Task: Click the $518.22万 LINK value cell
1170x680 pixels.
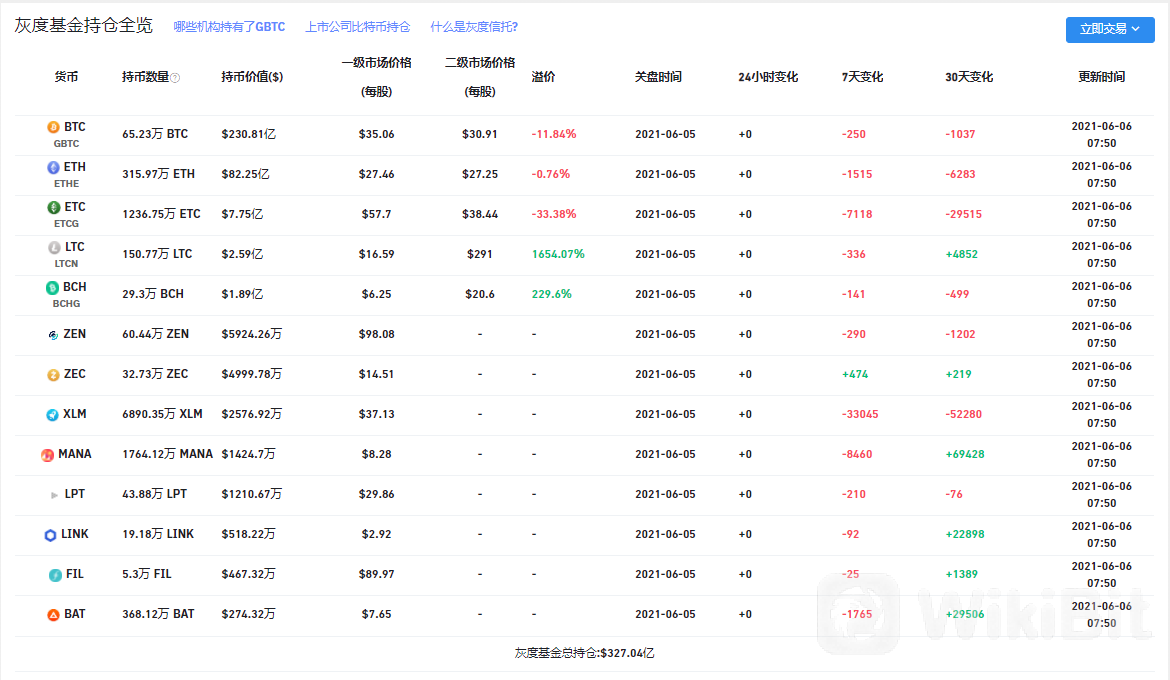Action: click(x=248, y=534)
